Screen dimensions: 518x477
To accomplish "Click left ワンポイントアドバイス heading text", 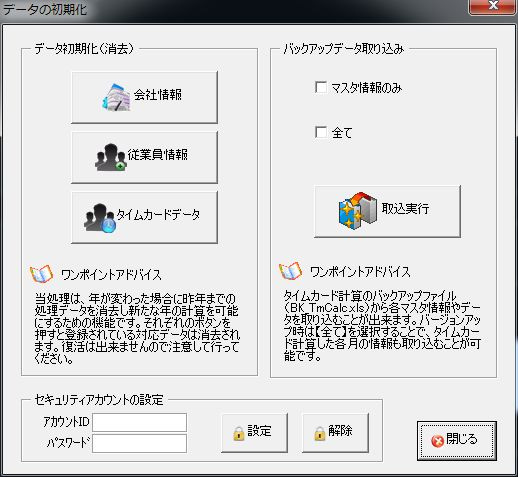I will [x=111, y=275].
